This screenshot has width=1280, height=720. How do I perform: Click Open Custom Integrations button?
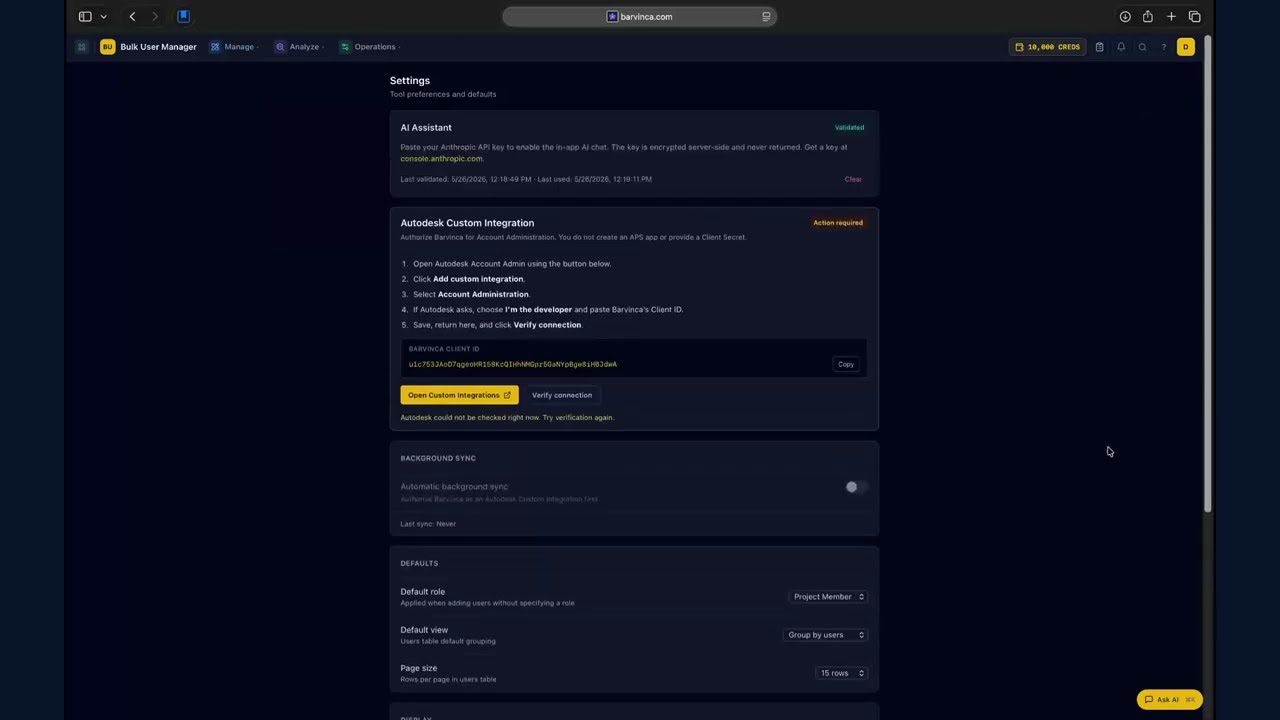pos(459,395)
